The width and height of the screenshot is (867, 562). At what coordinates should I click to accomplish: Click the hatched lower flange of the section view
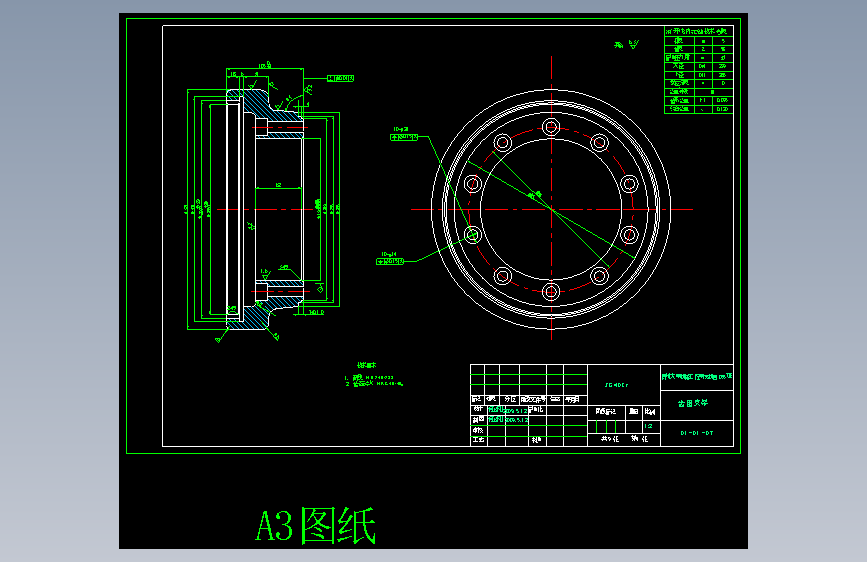point(258,316)
